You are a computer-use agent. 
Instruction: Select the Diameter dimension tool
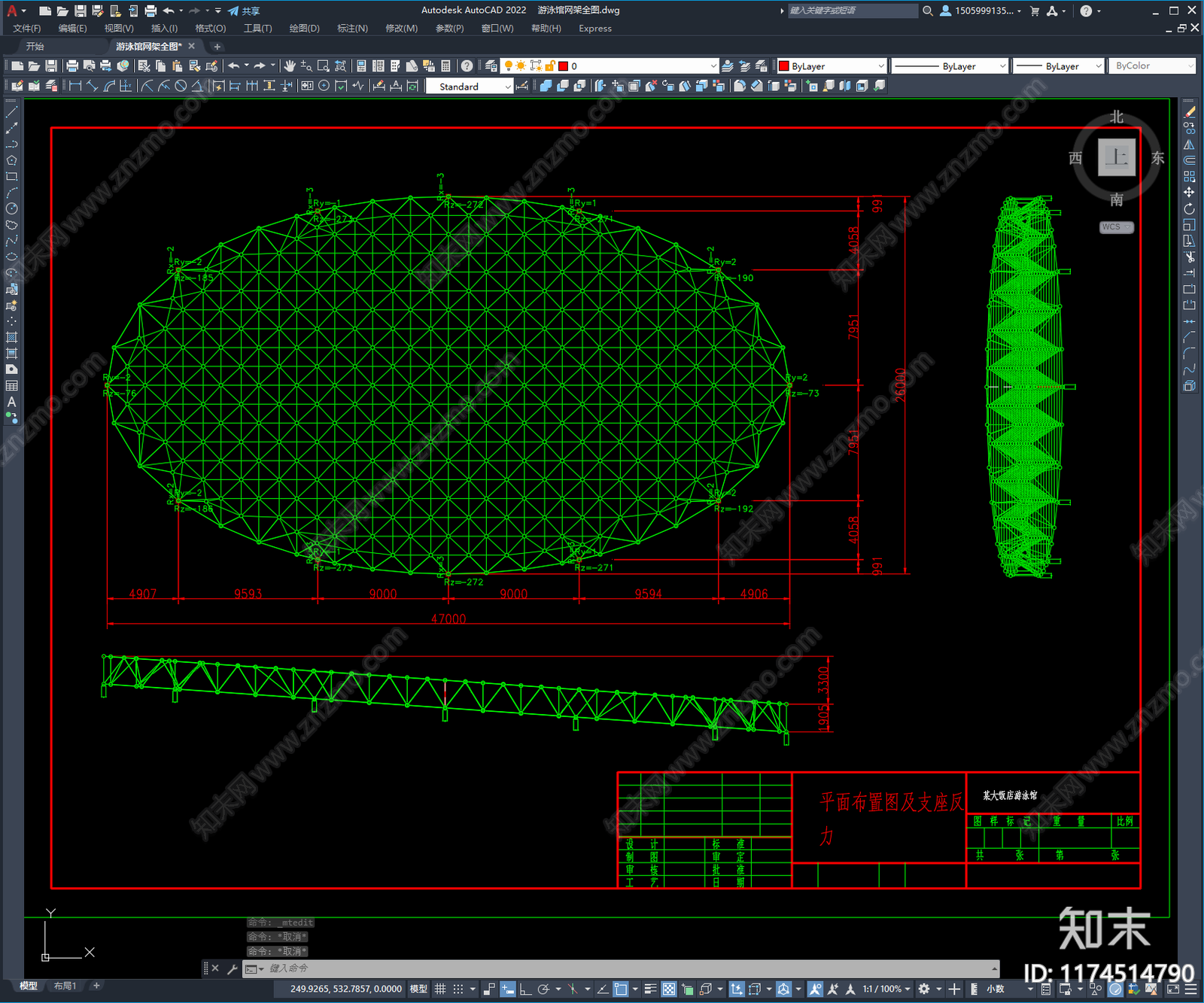coord(181,86)
